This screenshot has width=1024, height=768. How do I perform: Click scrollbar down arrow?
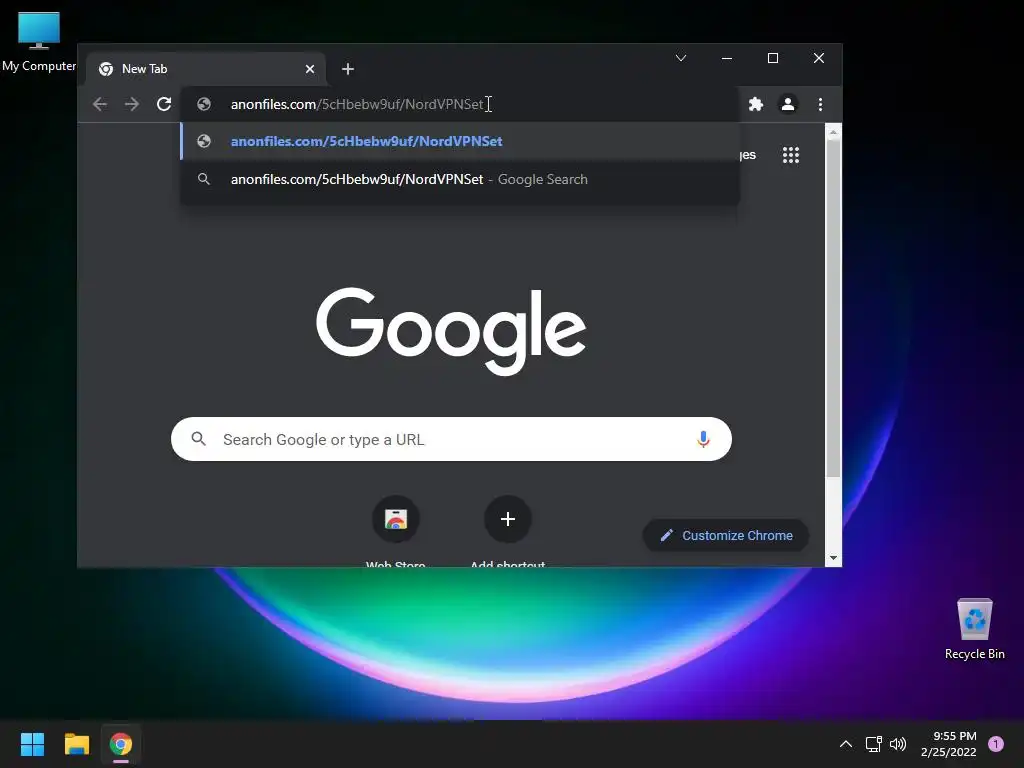pyautogui.click(x=833, y=558)
